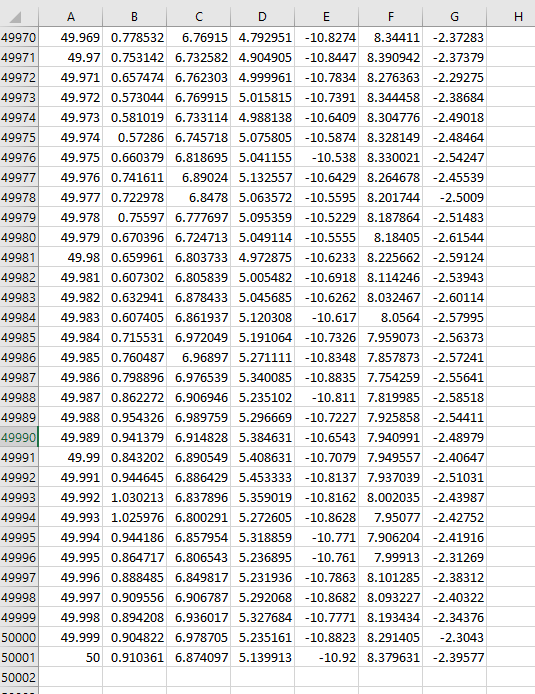
Task: Click cell containing 8.18405
Action: pyautogui.click(x=391, y=238)
